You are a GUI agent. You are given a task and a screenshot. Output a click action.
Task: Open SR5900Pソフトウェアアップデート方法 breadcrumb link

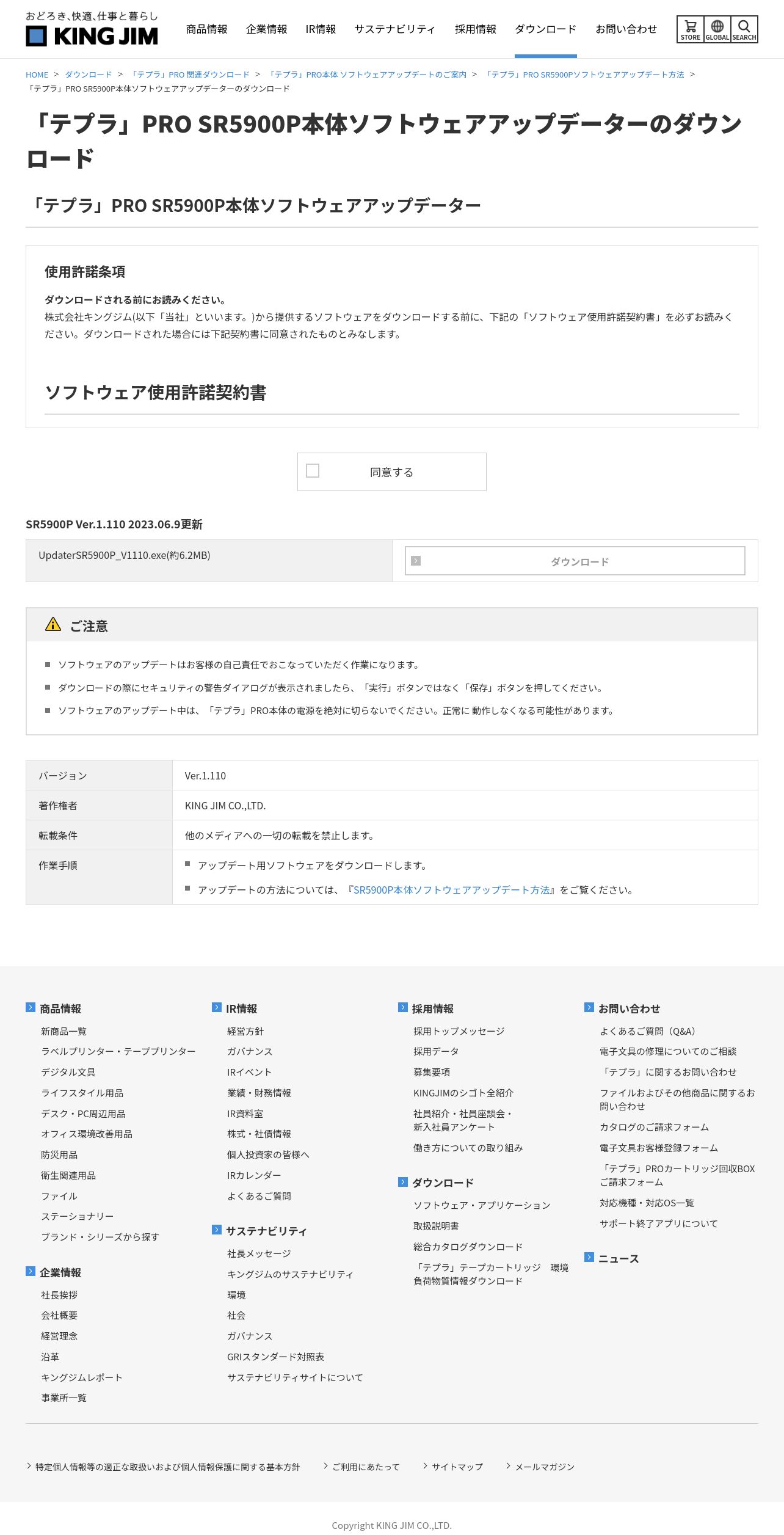[x=584, y=75]
